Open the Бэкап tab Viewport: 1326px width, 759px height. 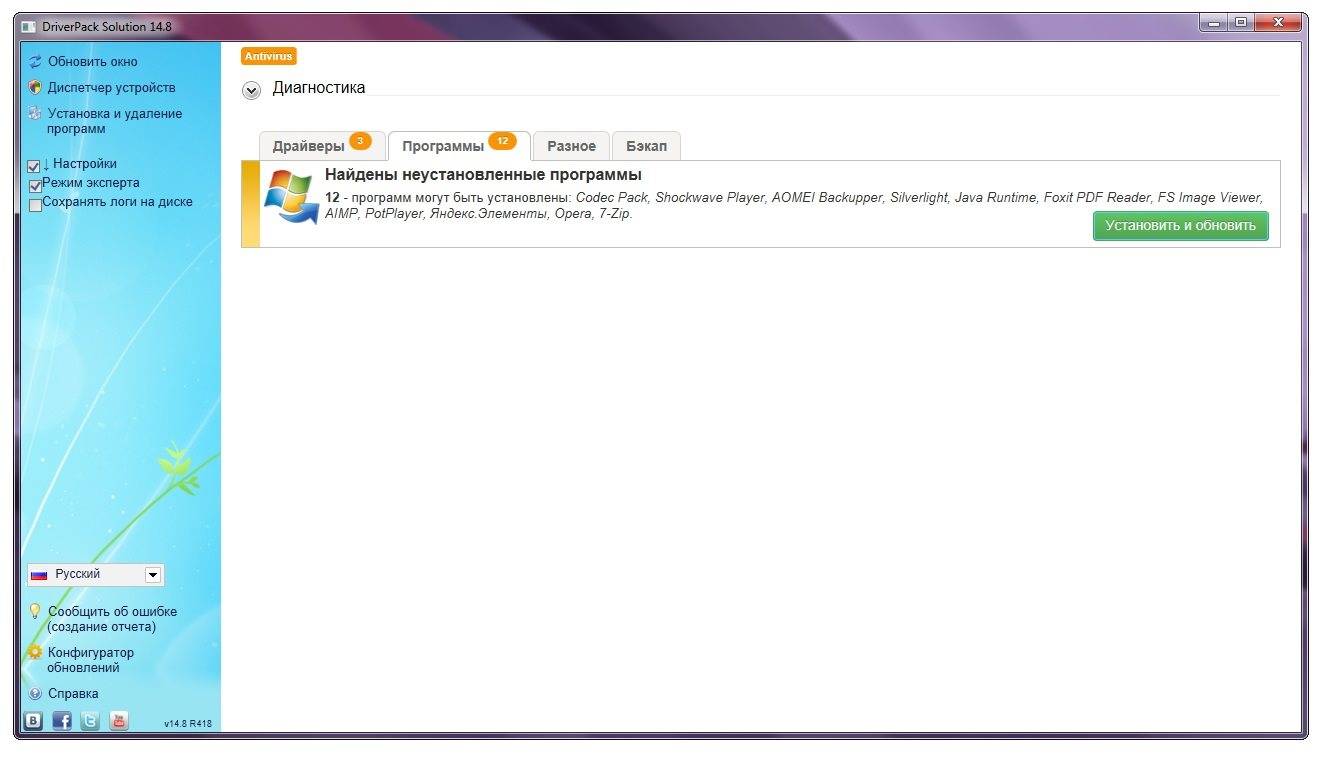click(646, 146)
